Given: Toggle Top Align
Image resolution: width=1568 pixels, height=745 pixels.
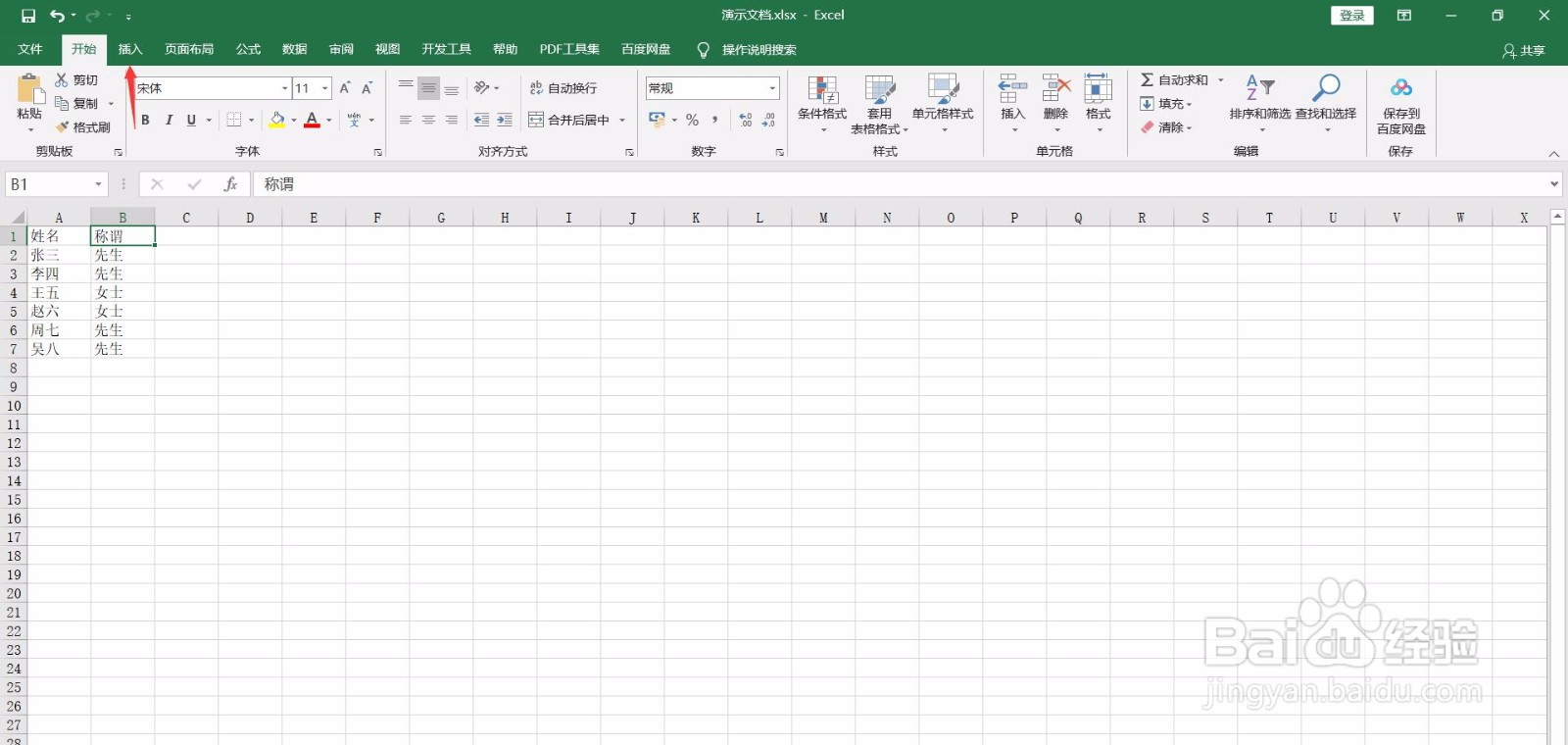Looking at the screenshot, I should click(406, 88).
